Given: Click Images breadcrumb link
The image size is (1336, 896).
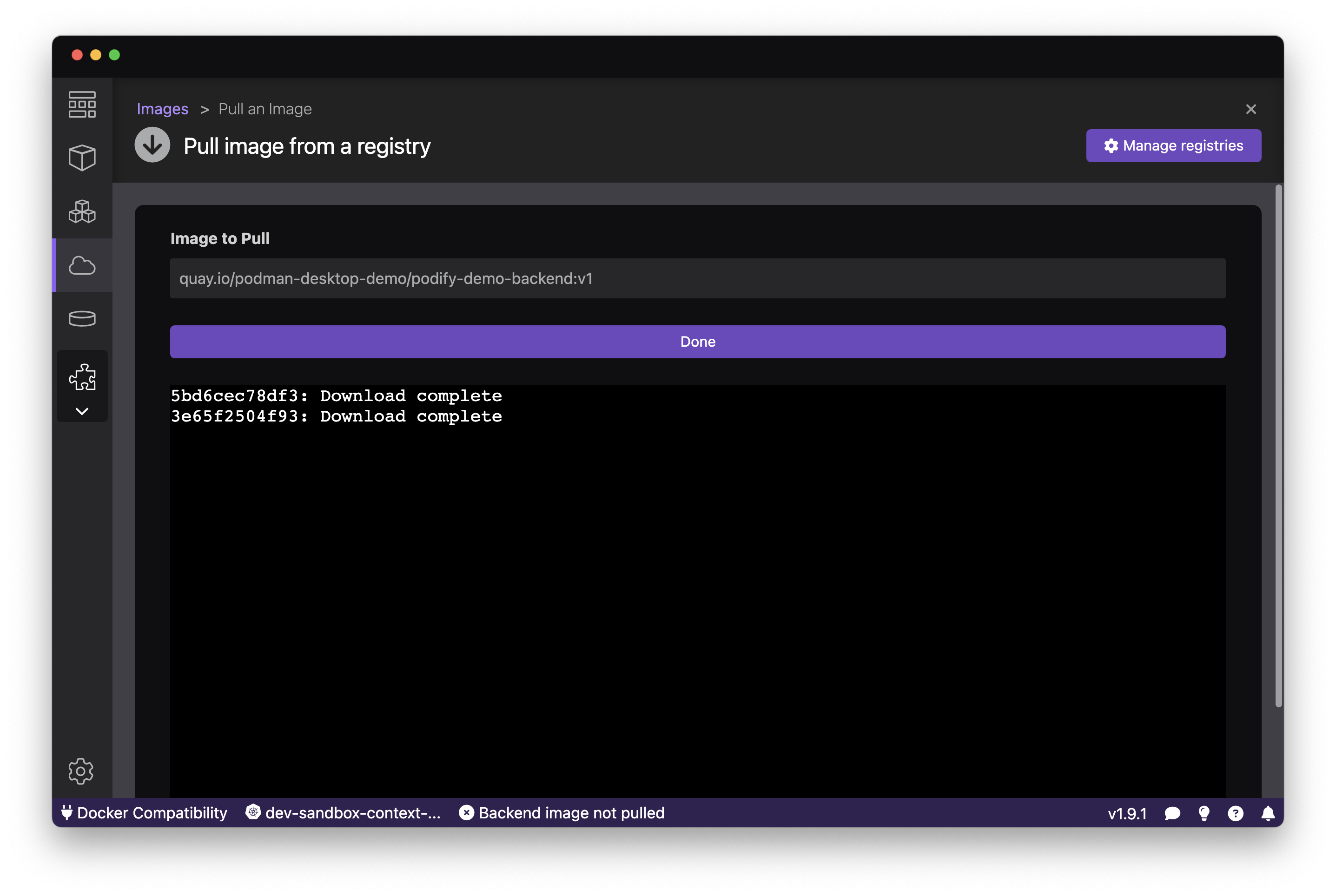Looking at the screenshot, I should coord(162,109).
